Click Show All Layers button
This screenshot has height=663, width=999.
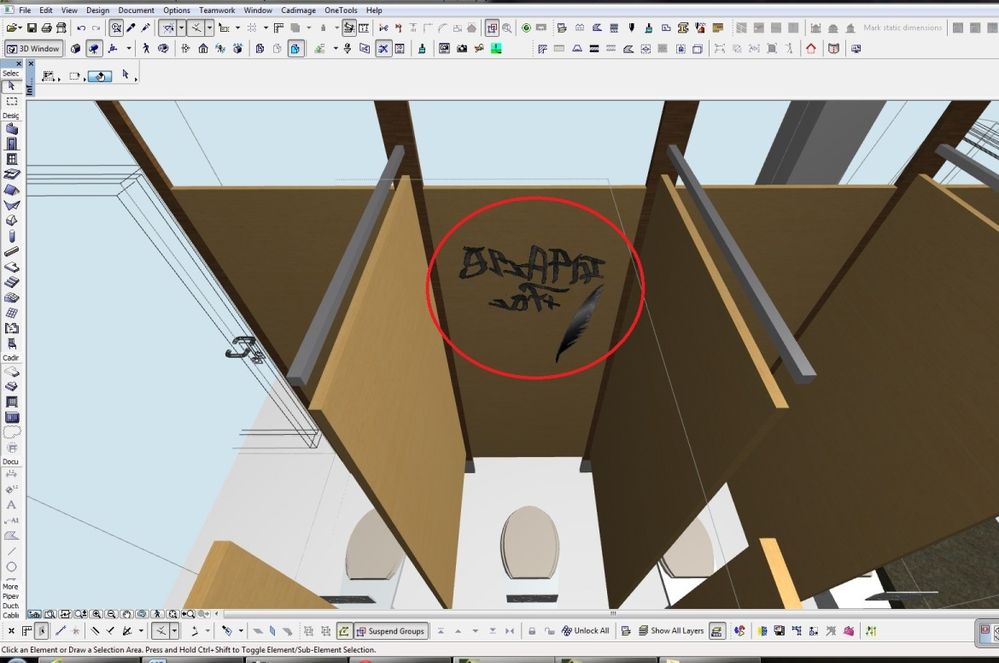(x=672, y=631)
